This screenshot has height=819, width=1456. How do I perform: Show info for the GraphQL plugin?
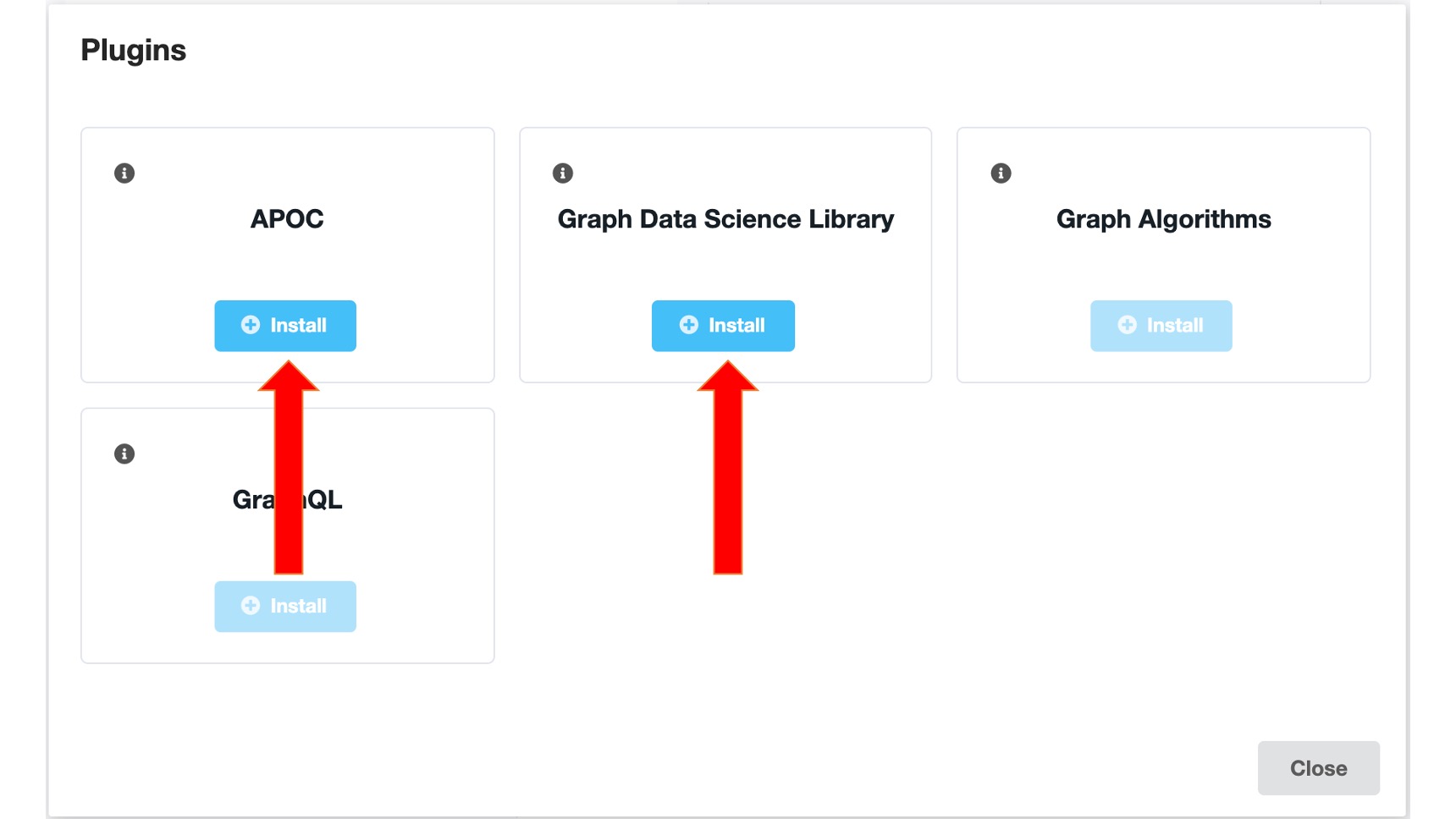coord(124,454)
